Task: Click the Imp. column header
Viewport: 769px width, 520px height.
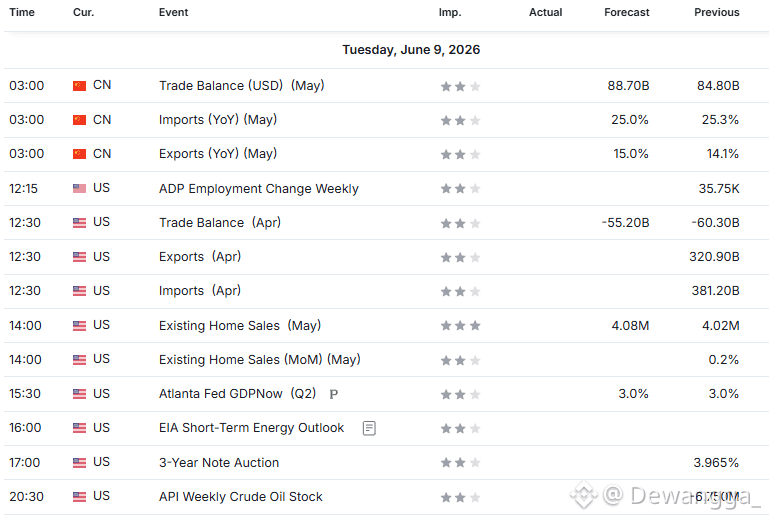Action: [450, 12]
